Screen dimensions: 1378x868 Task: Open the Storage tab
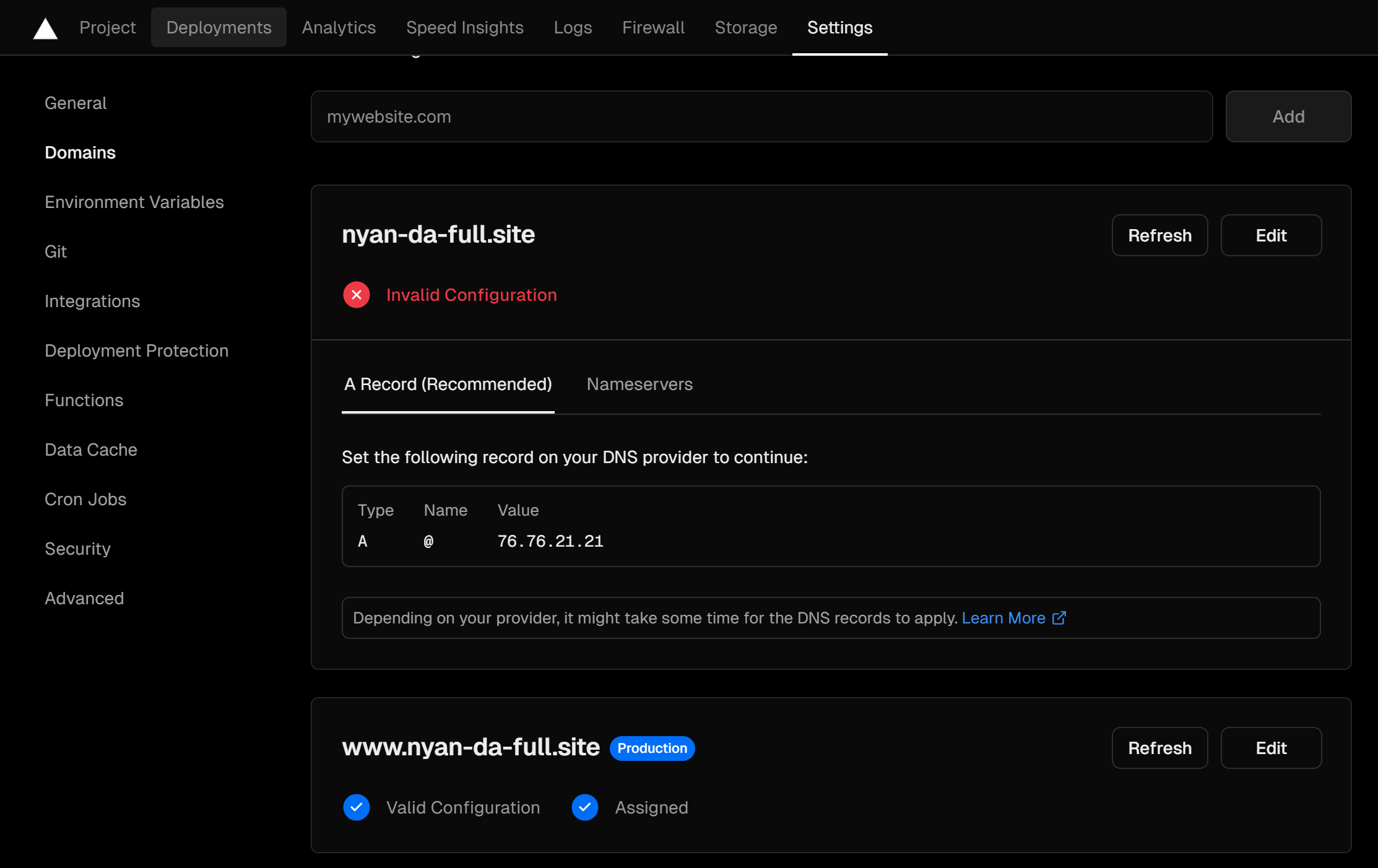(x=746, y=27)
